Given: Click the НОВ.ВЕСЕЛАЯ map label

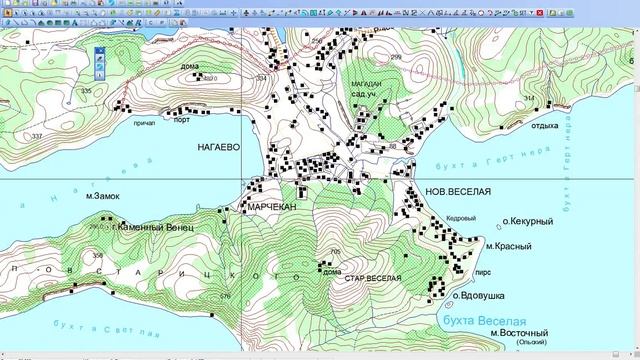Looking at the screenshot, I should pyautogui.click(x=458, y=191).
